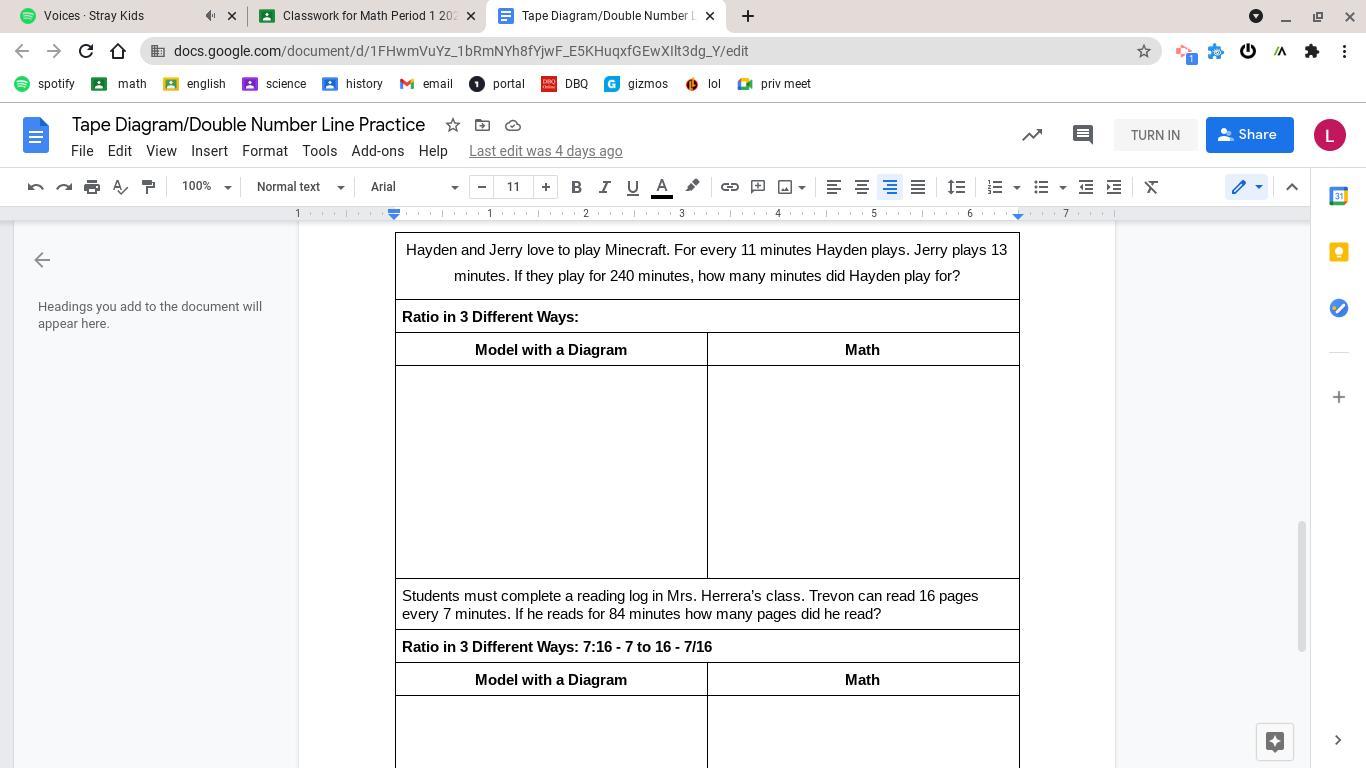Set right text alignment
This screenshot has width=1366, height=768.
tap(889, 187)
